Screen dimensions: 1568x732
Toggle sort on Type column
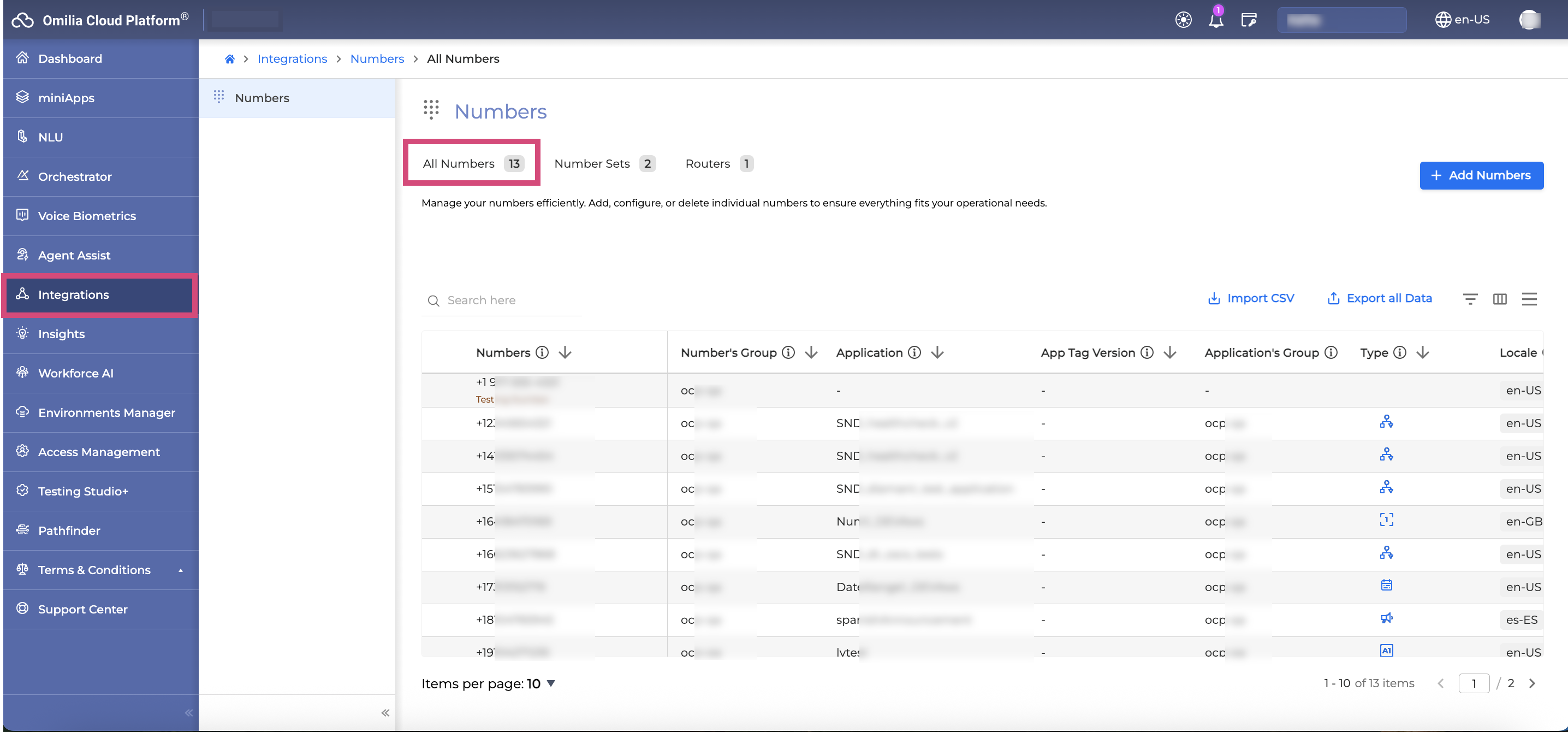pyautogui.click(x=1423, y=352)
